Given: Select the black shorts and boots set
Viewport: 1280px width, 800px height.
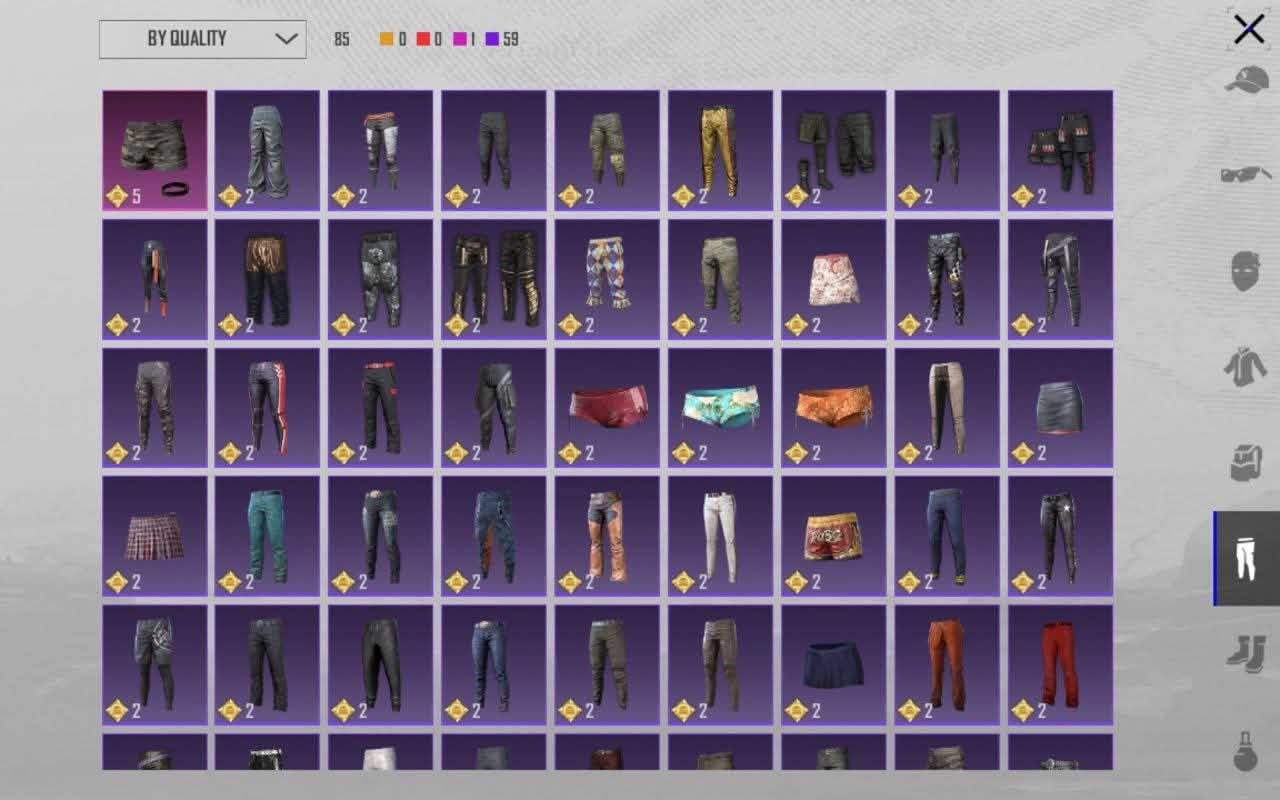Looking at the screenshot, I should [834, 150].
